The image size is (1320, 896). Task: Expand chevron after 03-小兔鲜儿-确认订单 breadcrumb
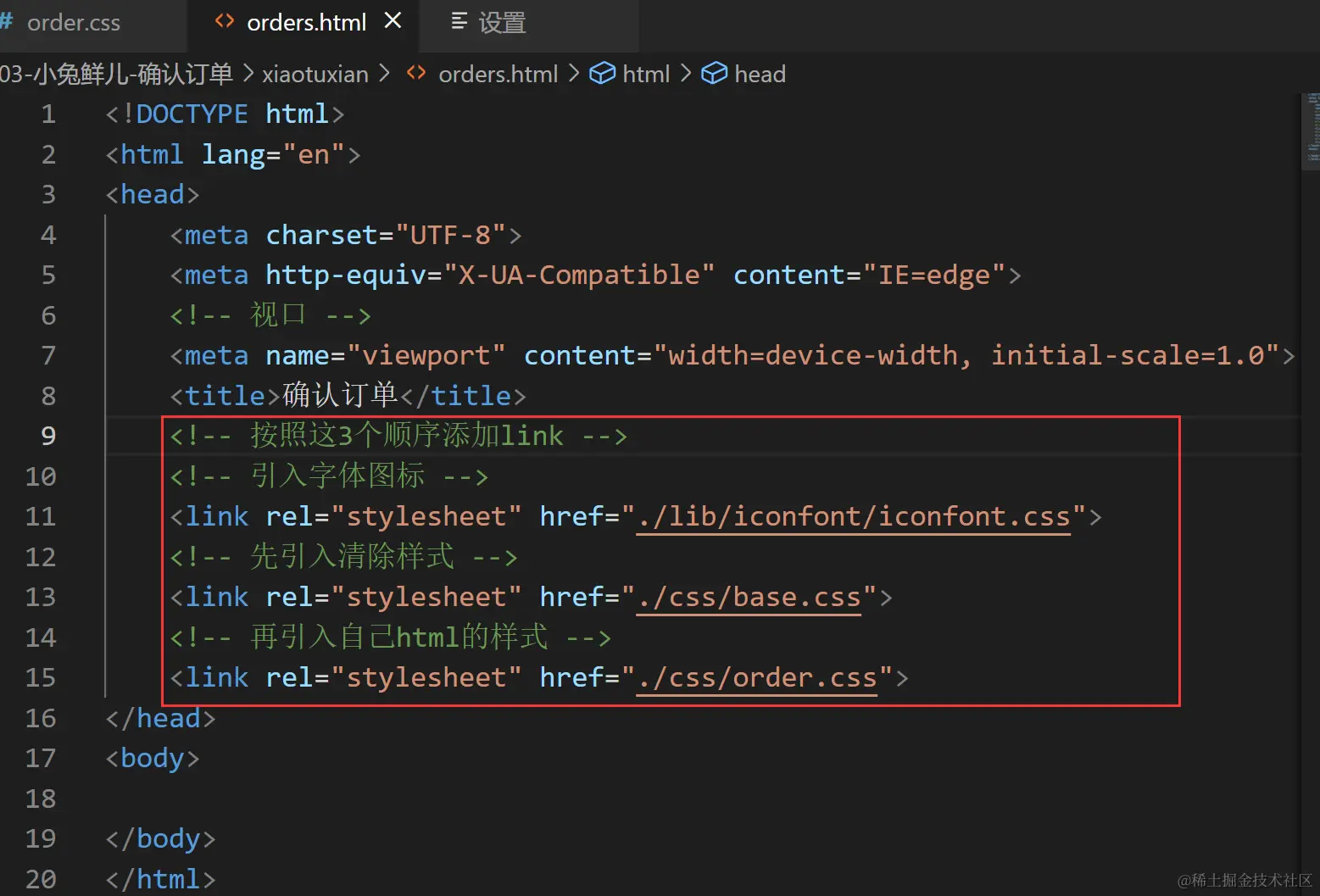click(248, 74)
